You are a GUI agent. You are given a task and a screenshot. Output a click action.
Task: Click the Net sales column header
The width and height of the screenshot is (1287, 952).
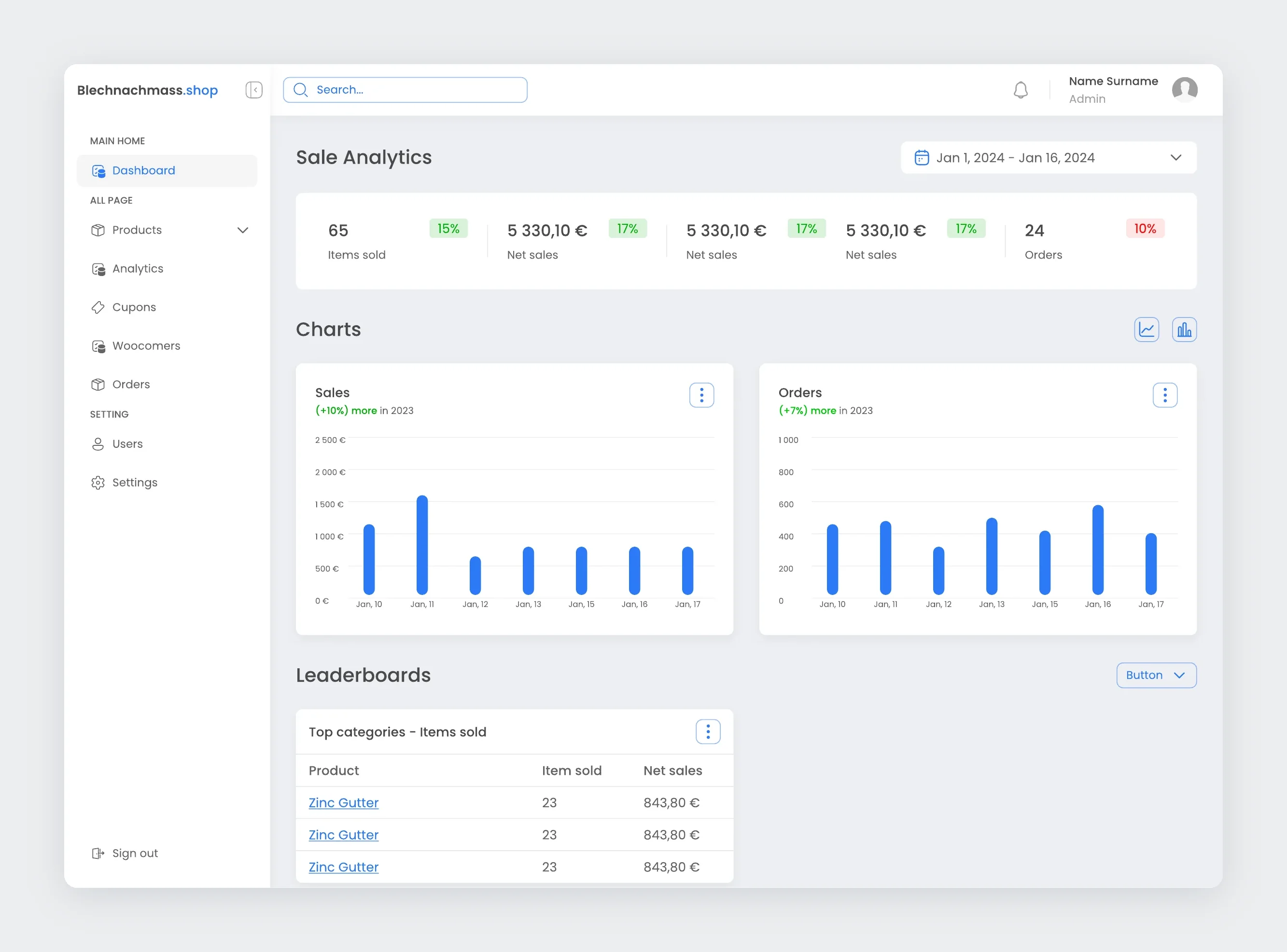point(673,771)
